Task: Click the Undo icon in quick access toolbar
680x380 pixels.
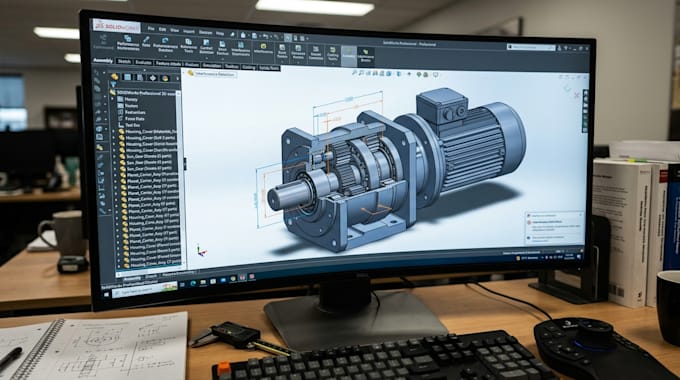Action: pos(265,36)
